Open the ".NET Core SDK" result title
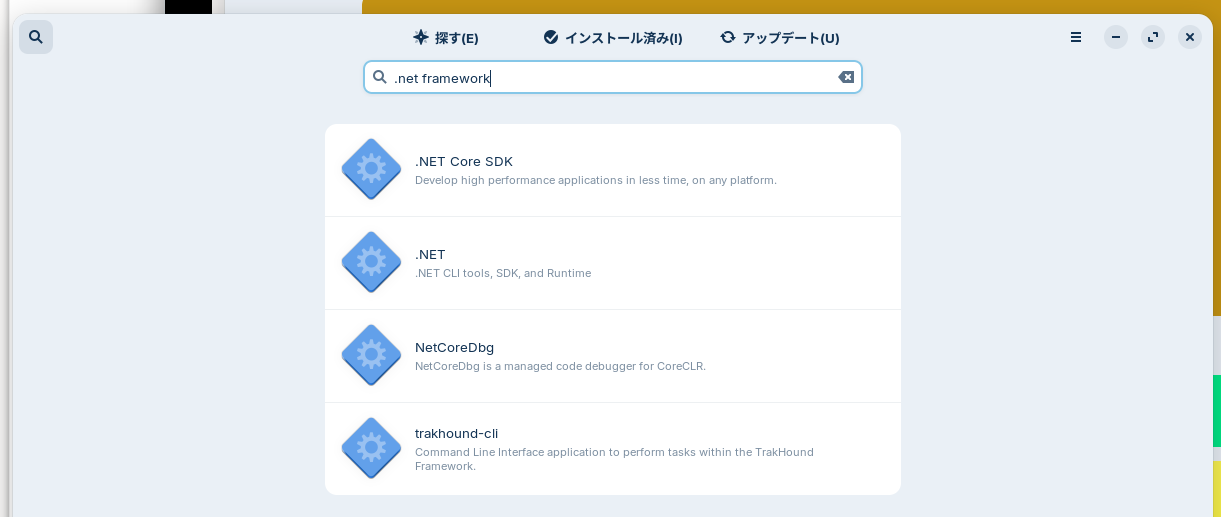1221x517 pixels. pyautogui.click(x=464, y=161)
